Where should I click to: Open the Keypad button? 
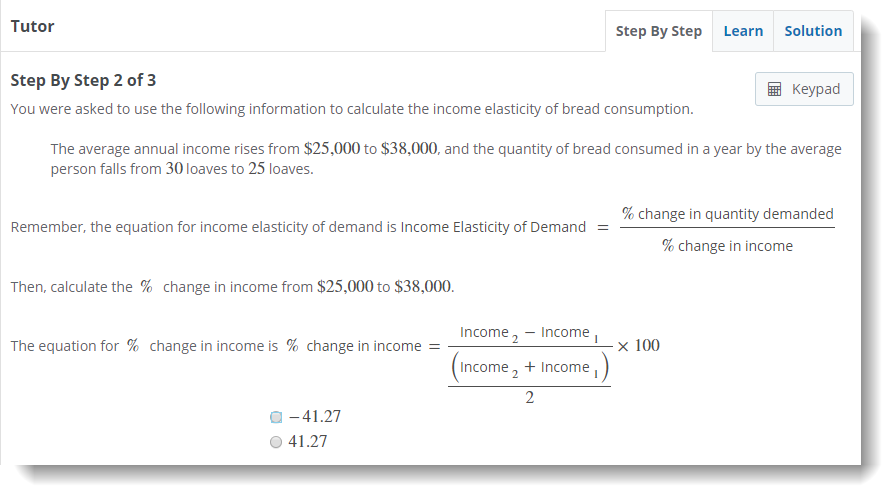[x=804, y=89]
